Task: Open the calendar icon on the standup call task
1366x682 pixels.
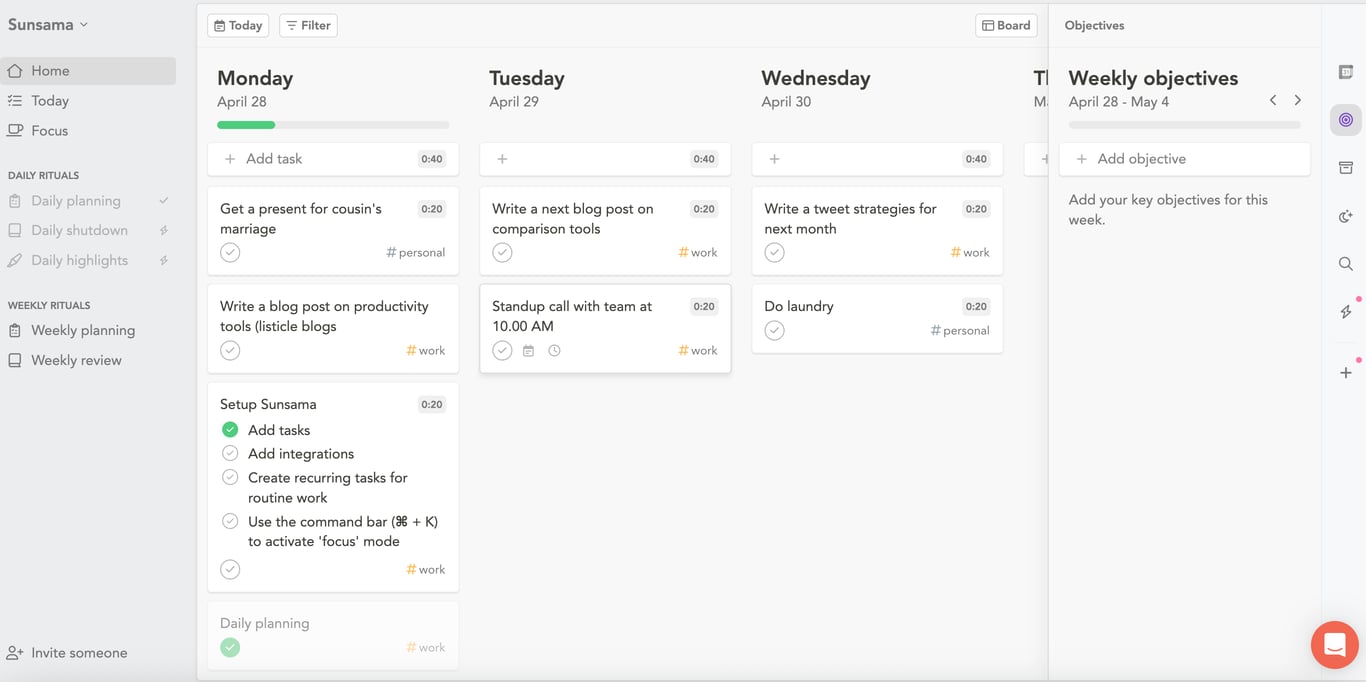Action: tap(528, 350)
